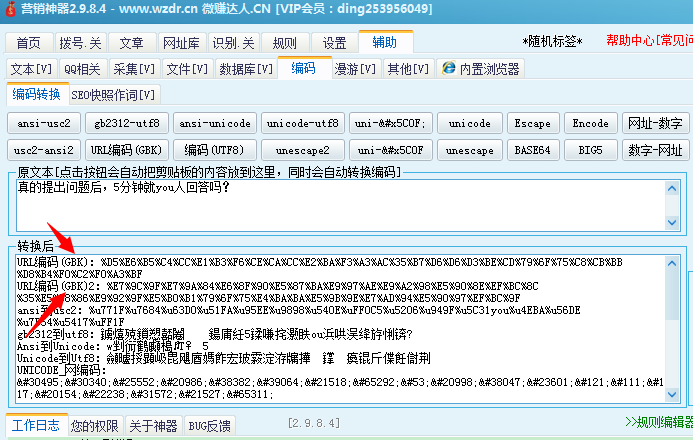The width and height of the screenshot is (693, 440).
Task: Click the *随机标签* label
Action: (552, 42)
